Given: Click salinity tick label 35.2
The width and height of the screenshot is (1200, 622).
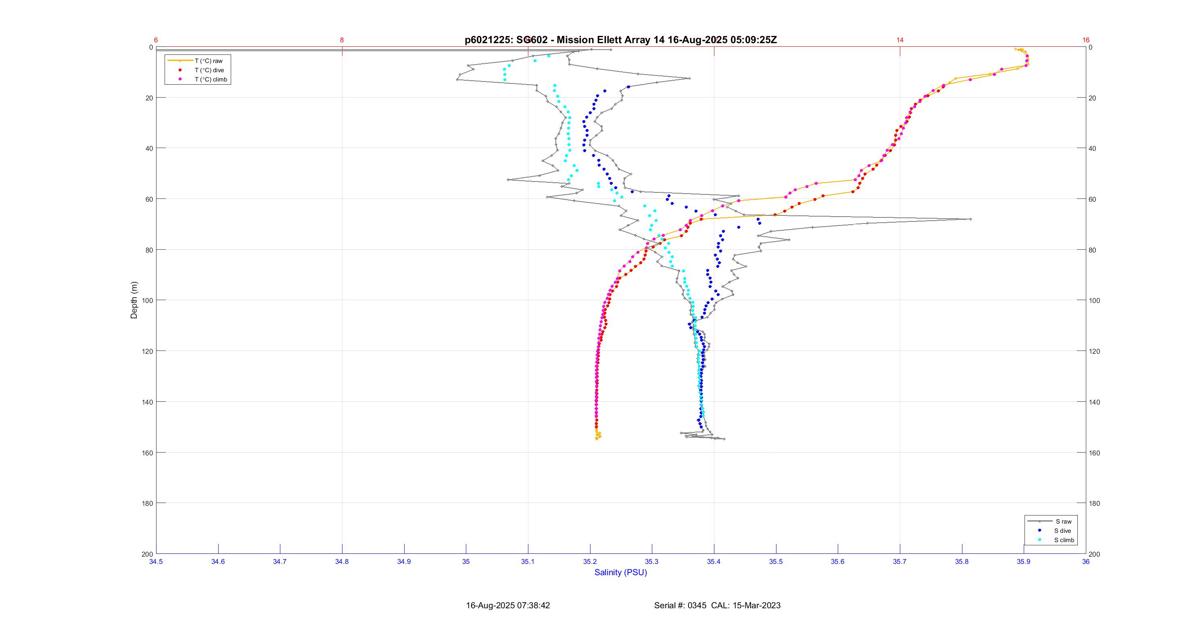Looking at the screenshot, I should [x=589, y=562].
